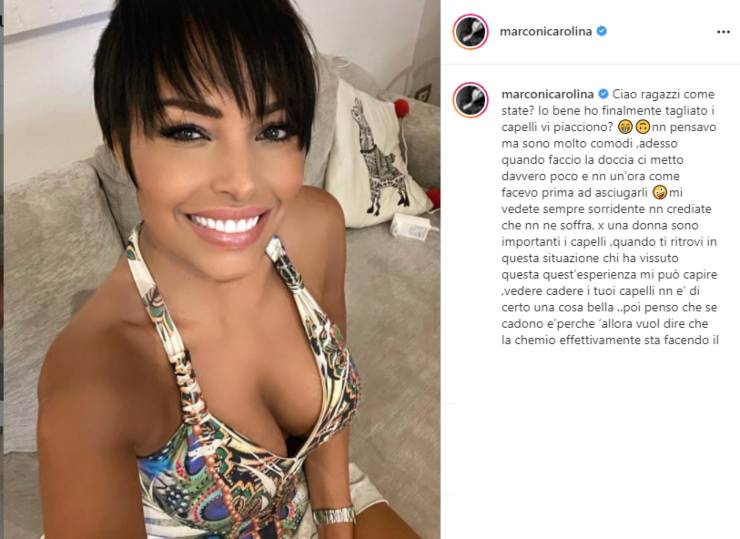Open the three-dot more options menu

click(x=723, y=32)
